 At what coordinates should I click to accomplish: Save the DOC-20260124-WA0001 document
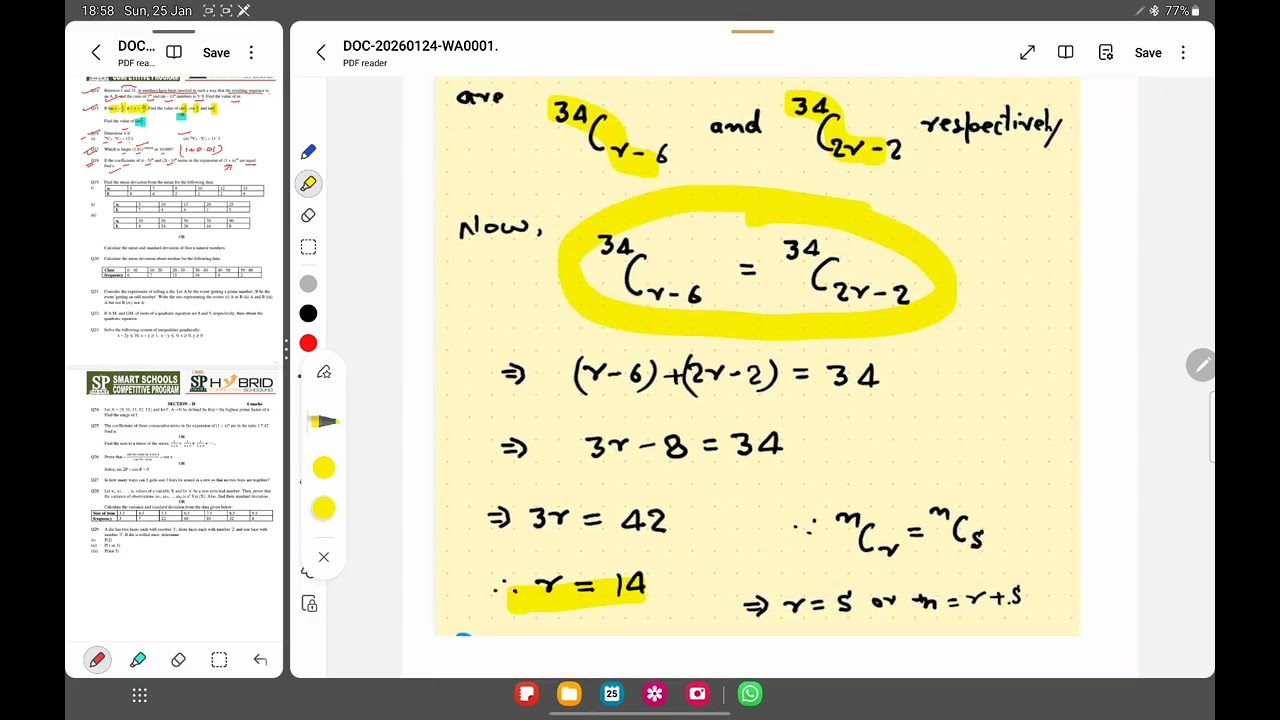pos(1148,53)
